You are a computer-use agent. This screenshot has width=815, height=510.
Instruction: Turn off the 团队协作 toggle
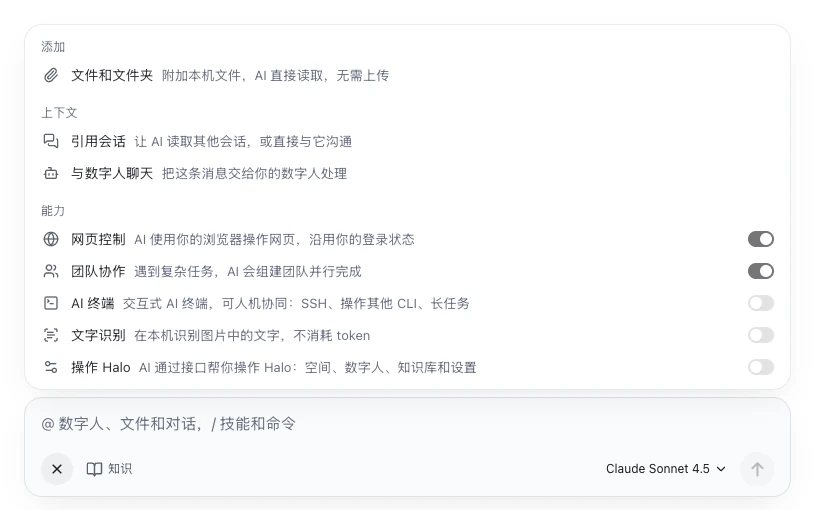761,271
